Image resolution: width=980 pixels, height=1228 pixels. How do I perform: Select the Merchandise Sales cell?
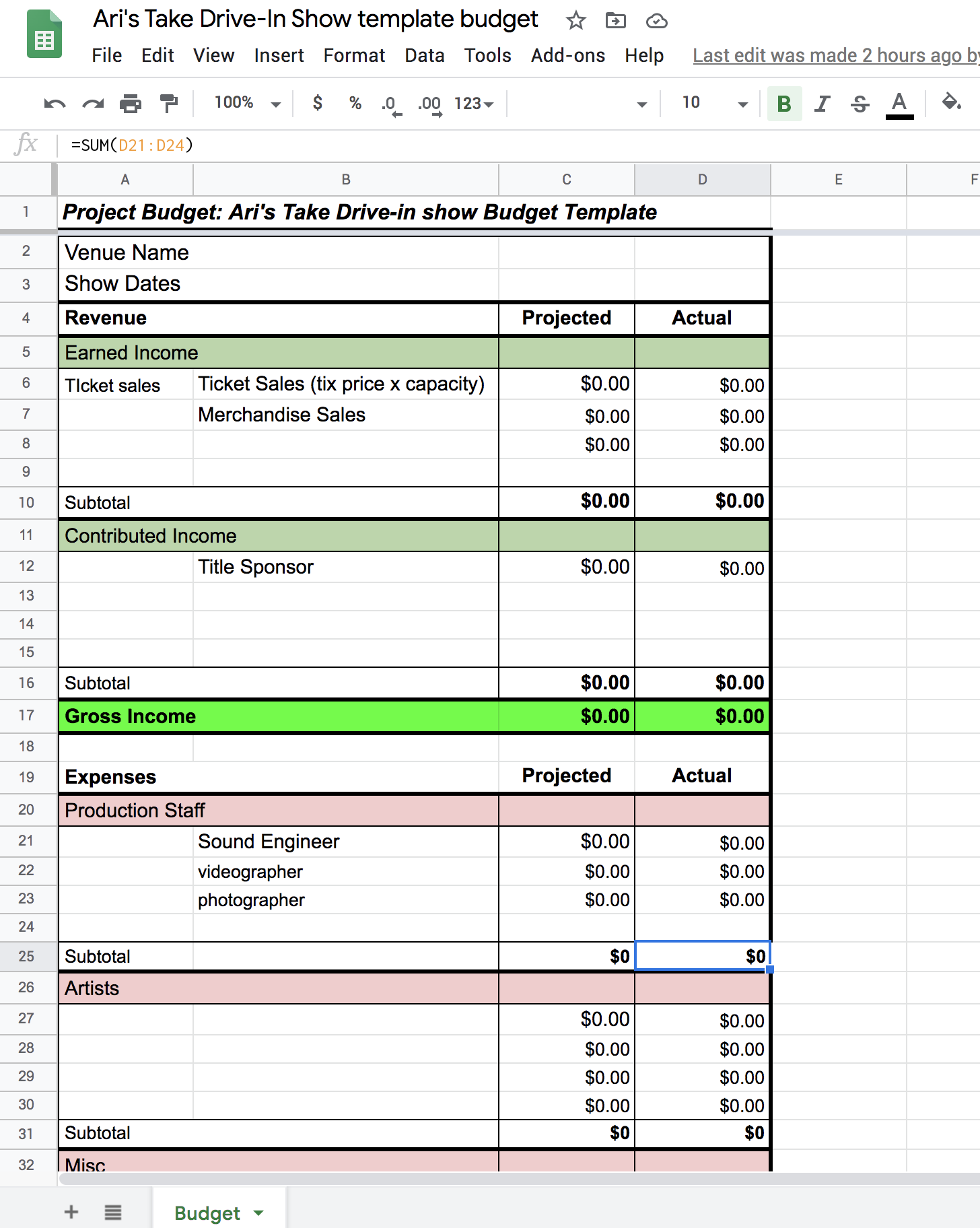[346, 415]
